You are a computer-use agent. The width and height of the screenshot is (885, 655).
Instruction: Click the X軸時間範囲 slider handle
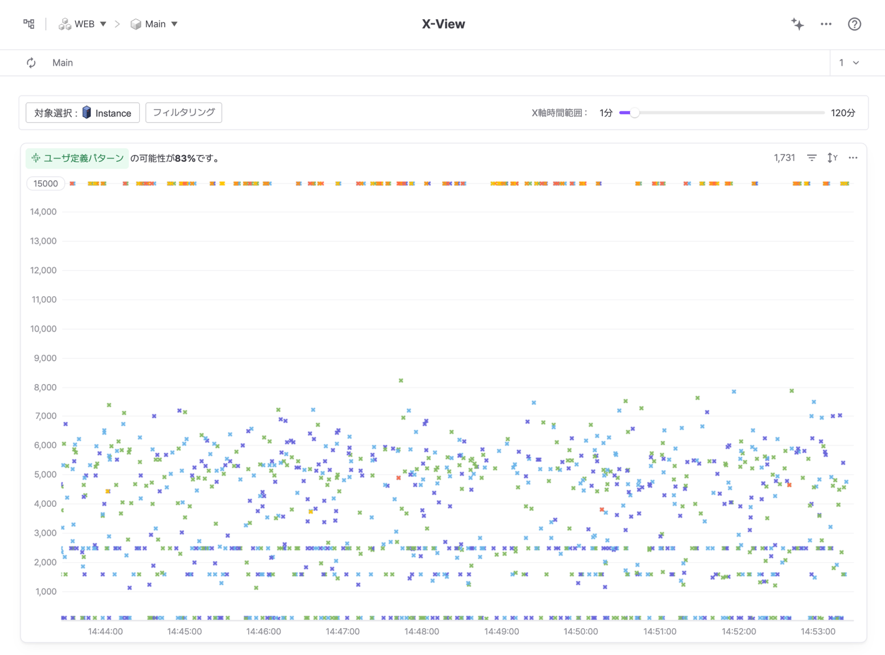pos(633,113)
